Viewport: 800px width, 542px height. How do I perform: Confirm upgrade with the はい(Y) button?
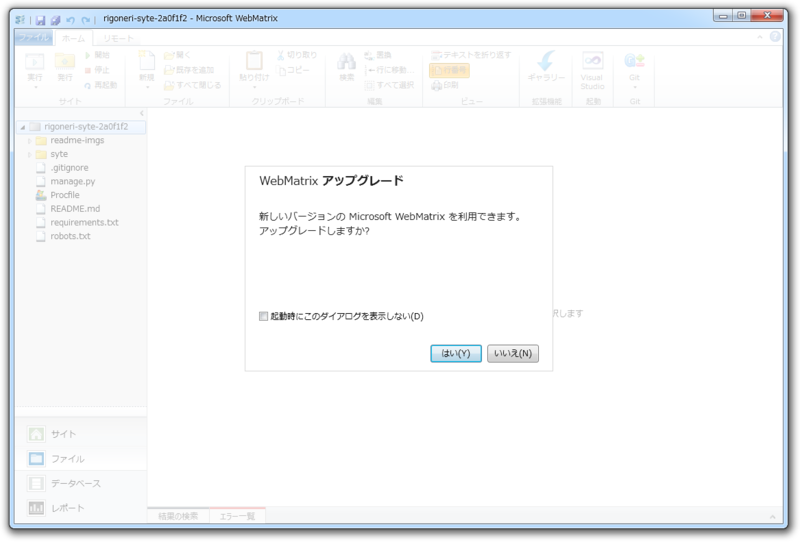click(456, 353)
